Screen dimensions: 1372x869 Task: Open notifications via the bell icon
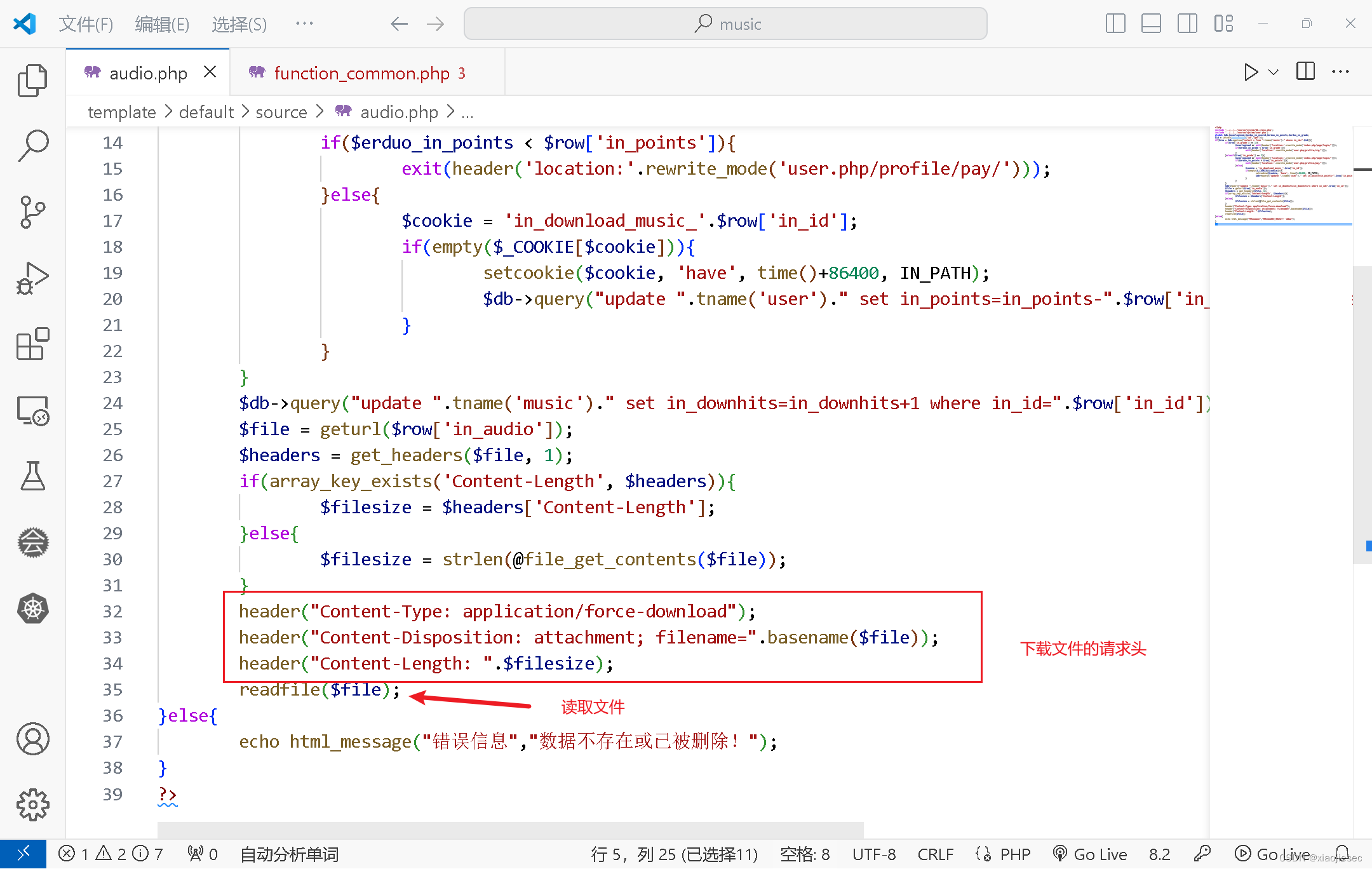click(x=1343, y=854)
